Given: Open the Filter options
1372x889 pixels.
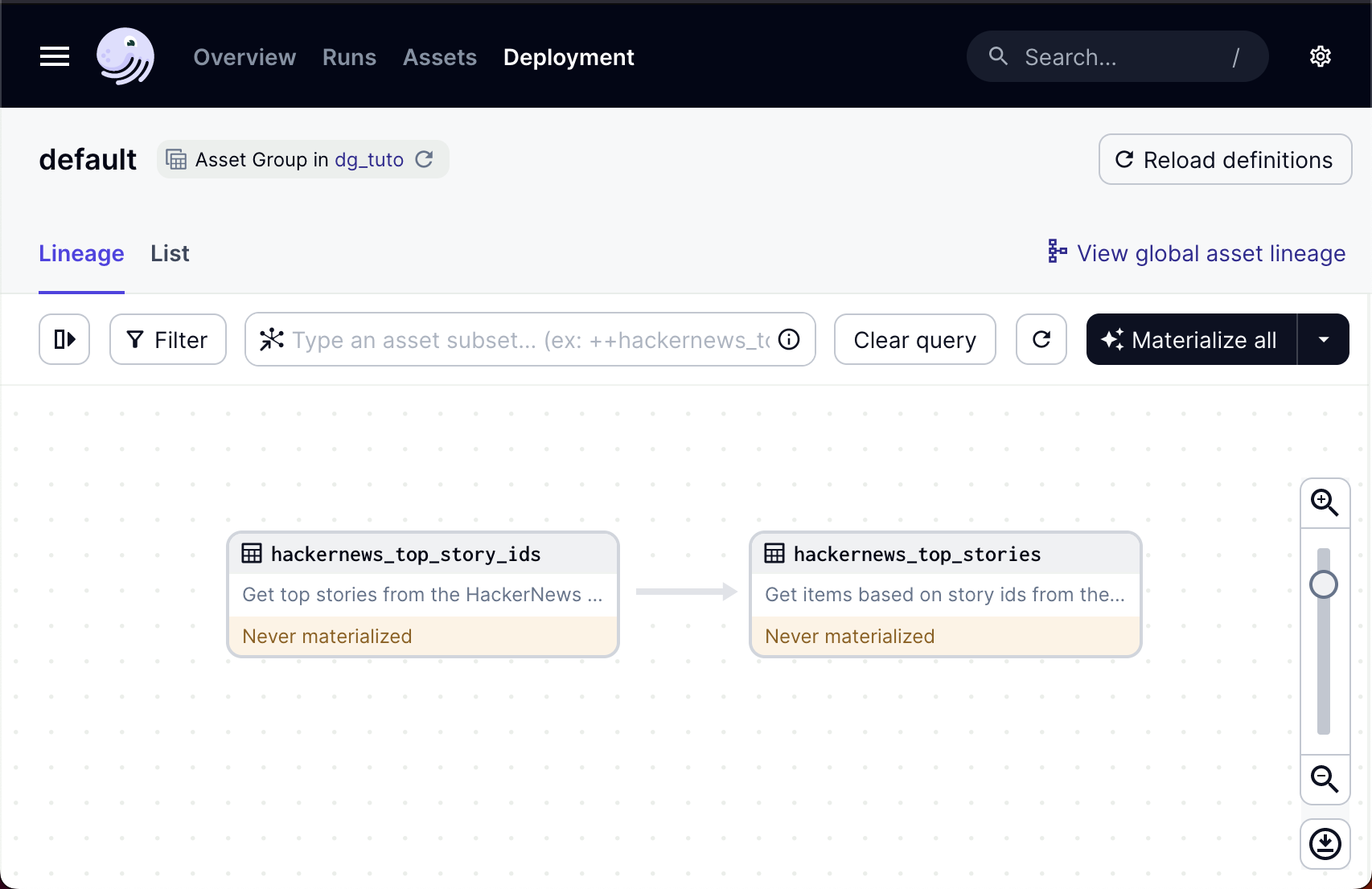Looking at the screenshot, I should point(168,339).
